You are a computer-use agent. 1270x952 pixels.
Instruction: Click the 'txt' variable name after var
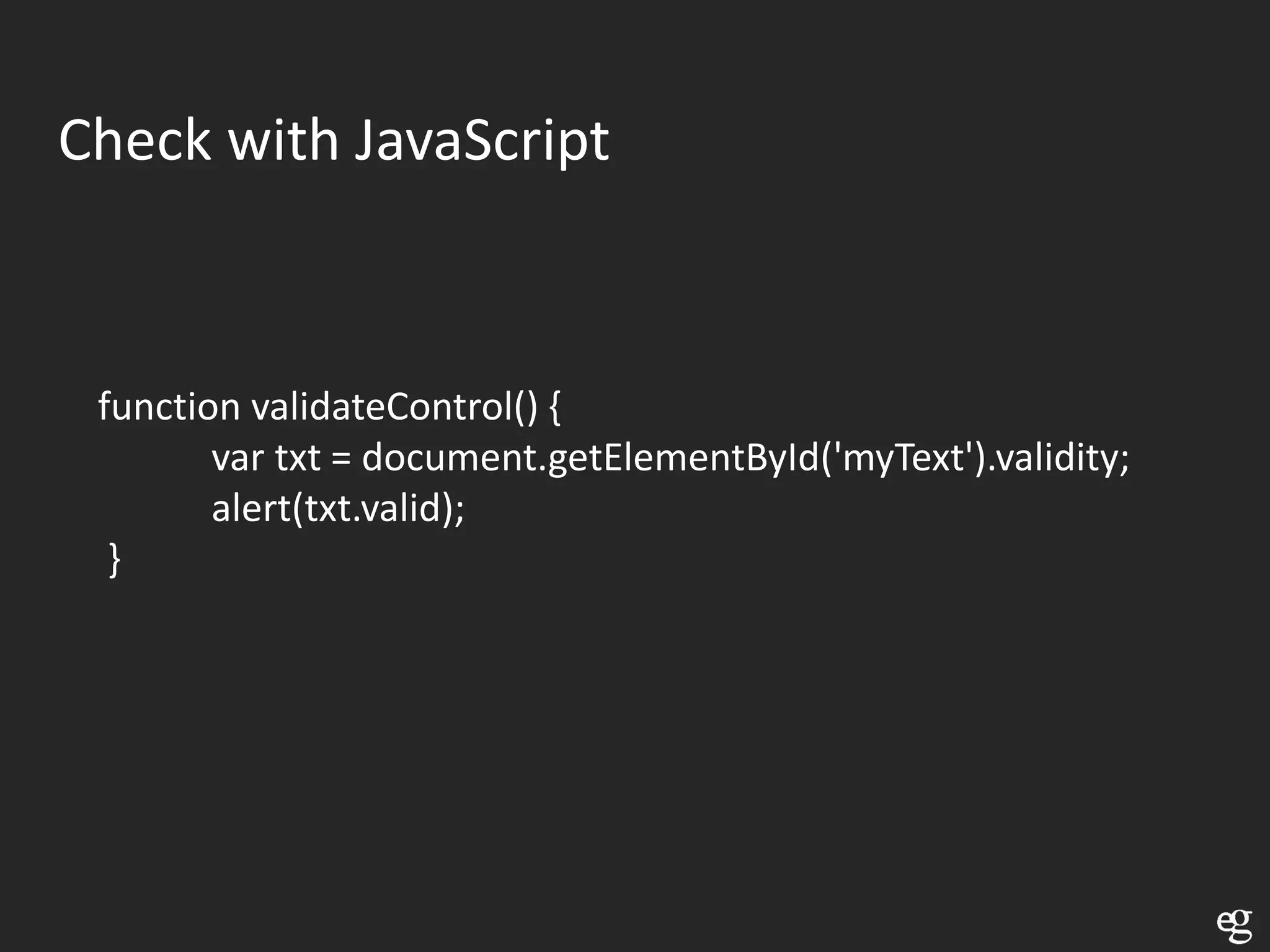[298, 459]
